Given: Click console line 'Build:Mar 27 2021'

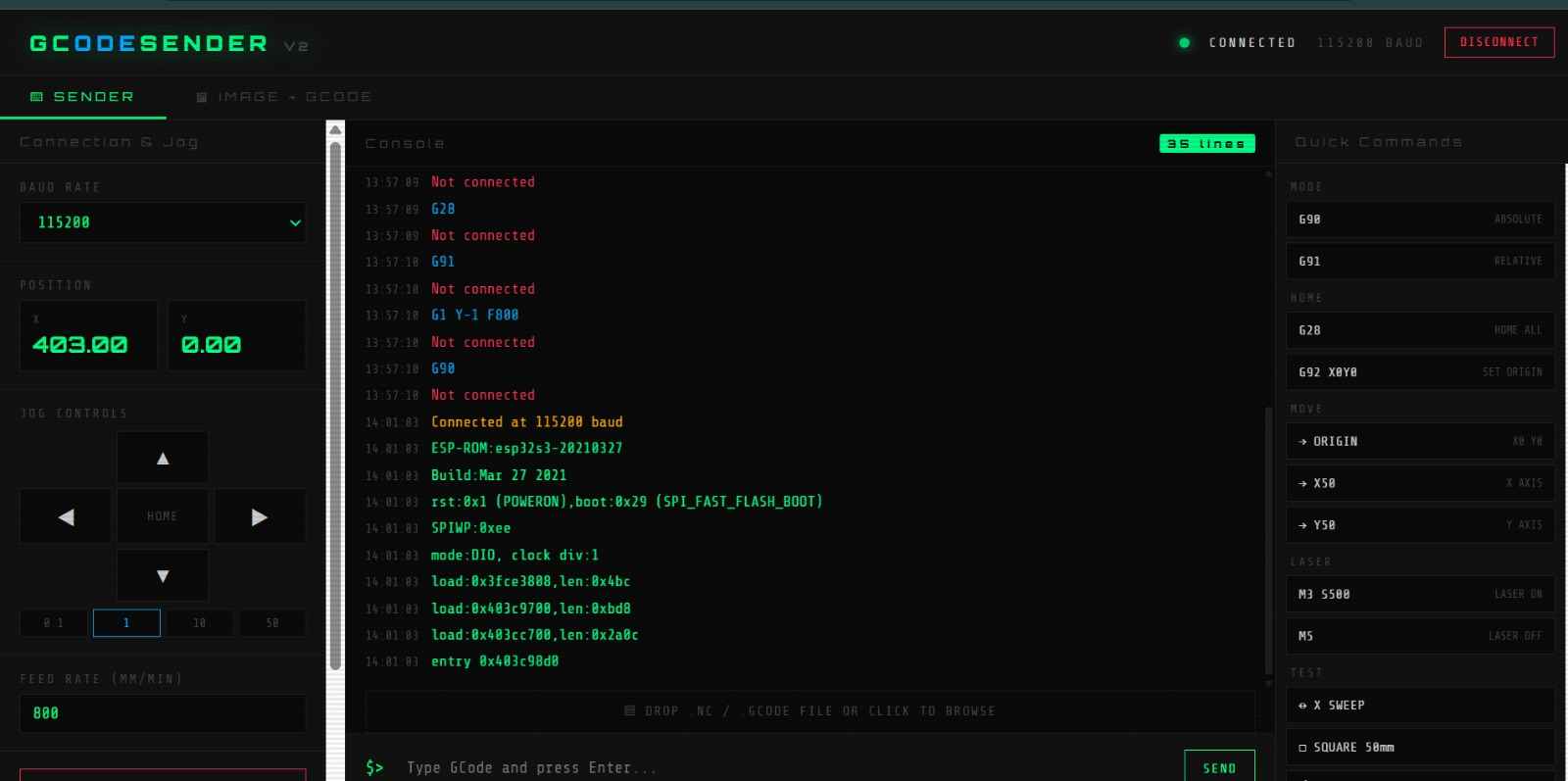Looking at the screenshot, I should (499, 474).
